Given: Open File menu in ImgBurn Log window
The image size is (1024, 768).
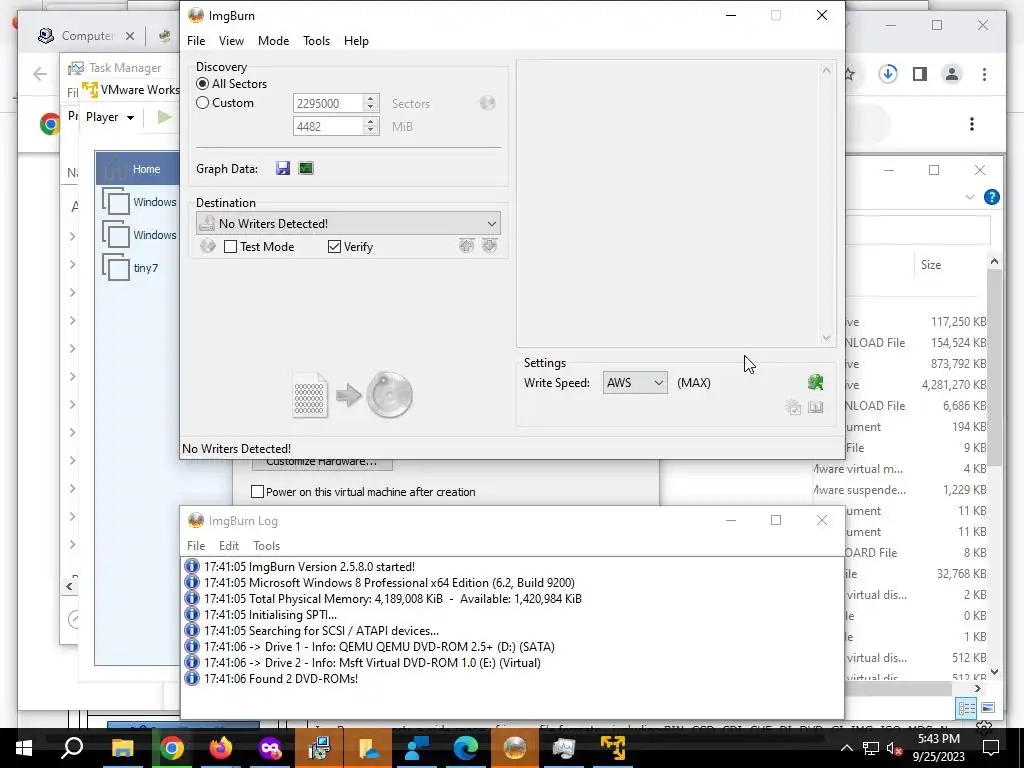Looking at the screenshot, I should click(x=196, y=545).
